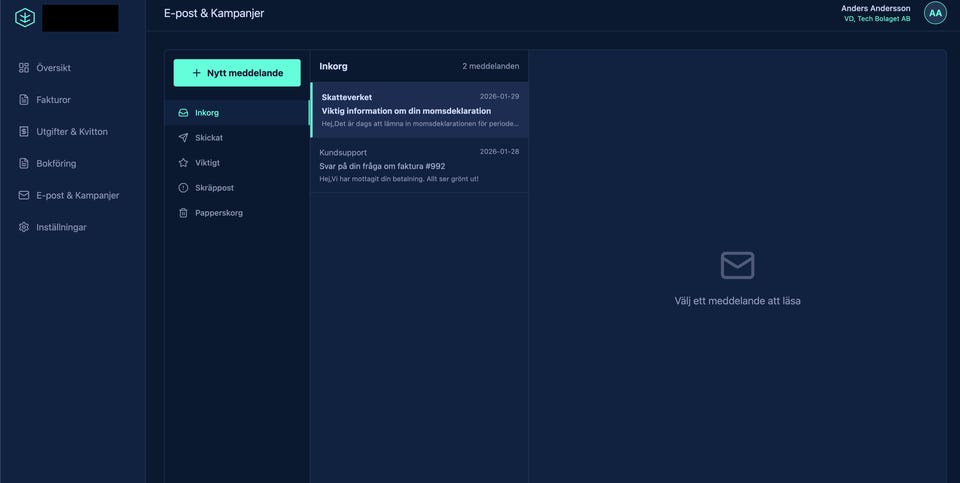Open the Skatteverket message
This screenshot has height=483, width=960.
[x=419, y=110]
